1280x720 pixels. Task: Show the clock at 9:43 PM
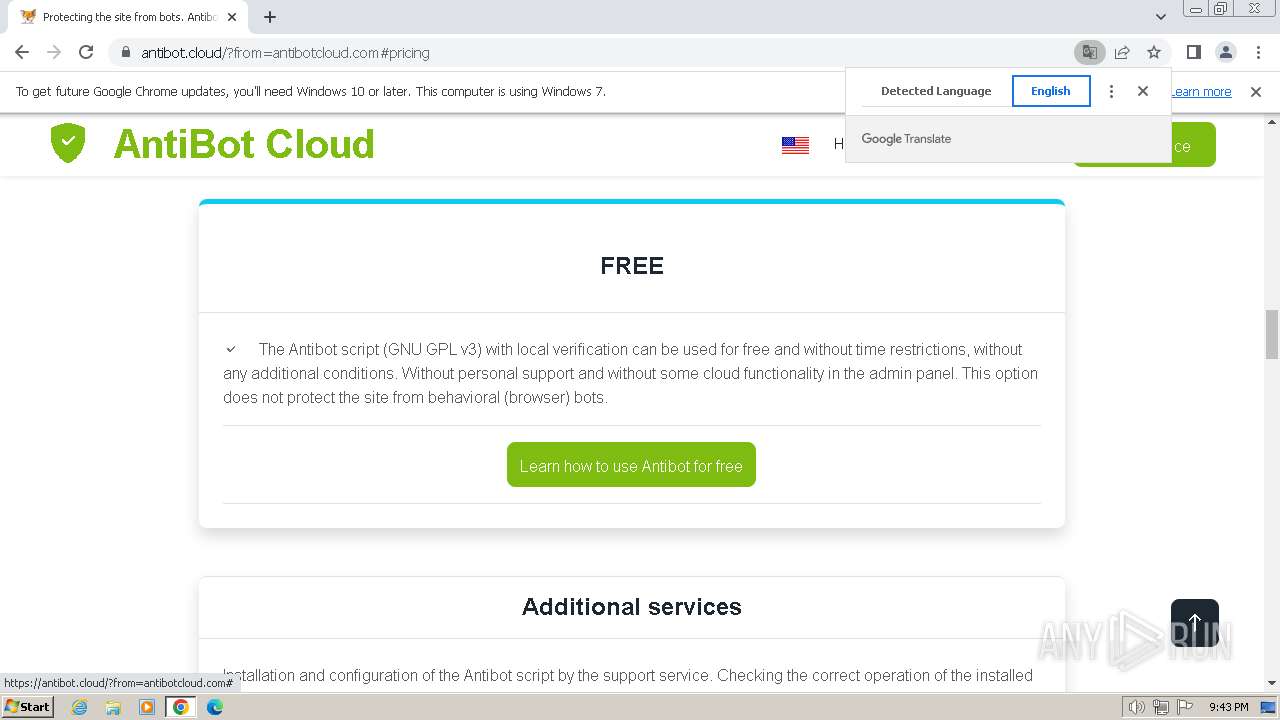1228,707
